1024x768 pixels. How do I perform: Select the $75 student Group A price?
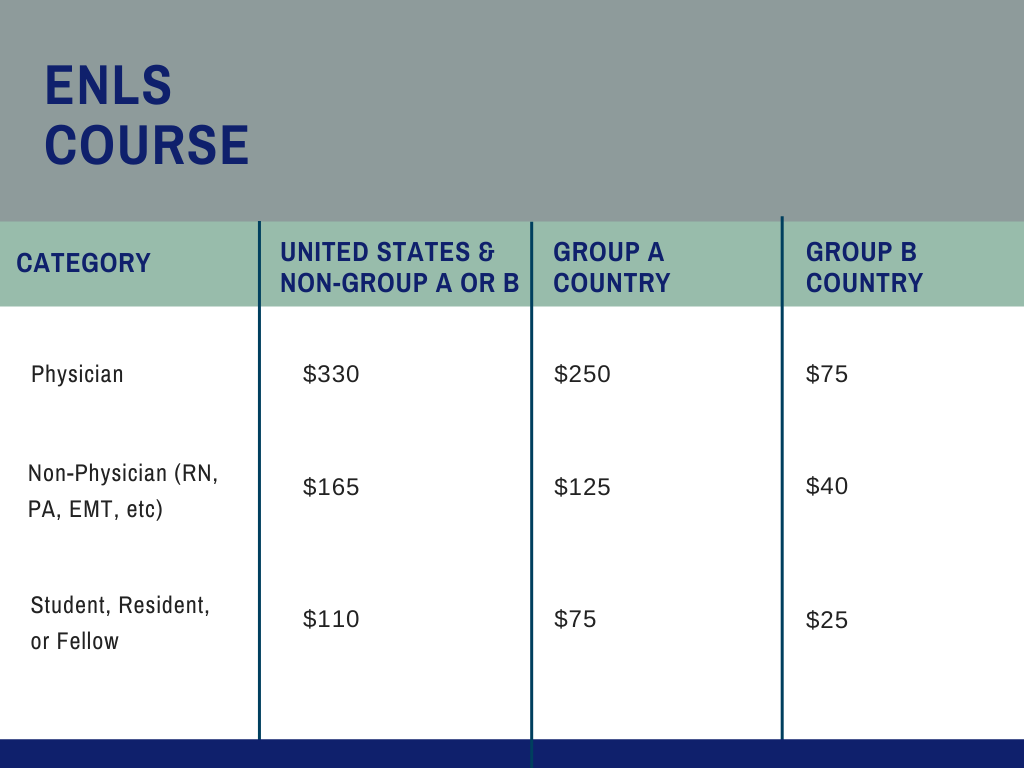[x=575, y=619]
